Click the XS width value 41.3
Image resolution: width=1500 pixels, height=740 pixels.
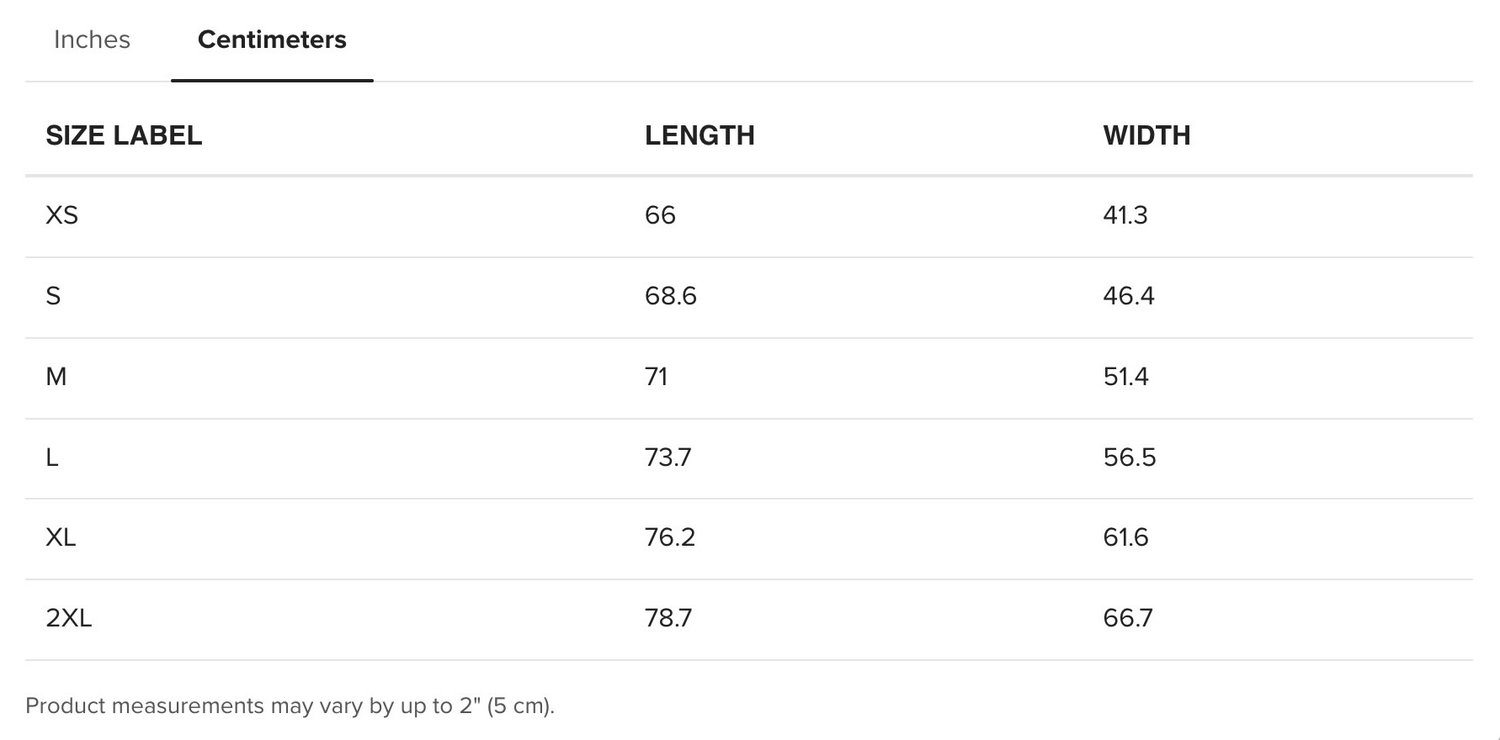pos(1126,215)
